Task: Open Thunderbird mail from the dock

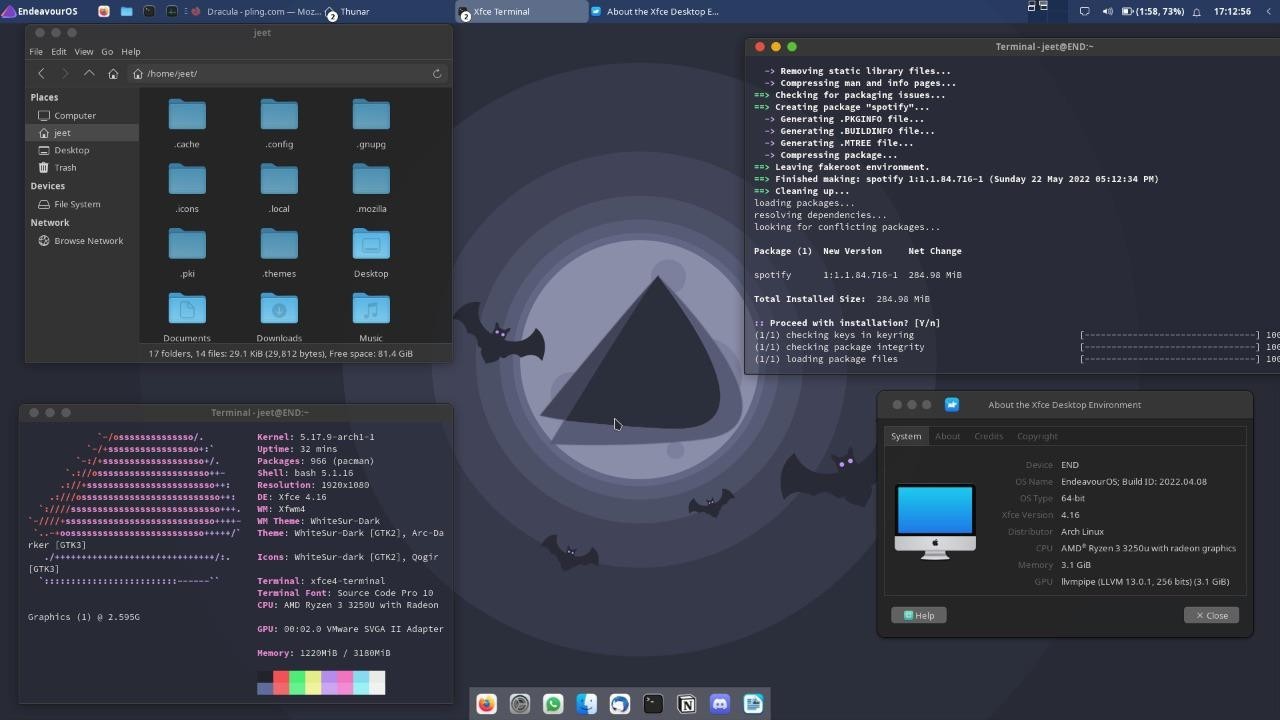Action: [620, 704]
